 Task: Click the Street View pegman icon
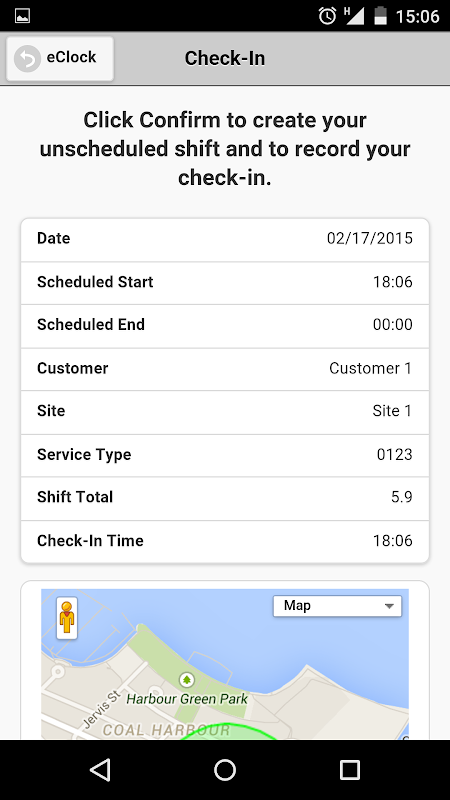(x=67, y=618)
